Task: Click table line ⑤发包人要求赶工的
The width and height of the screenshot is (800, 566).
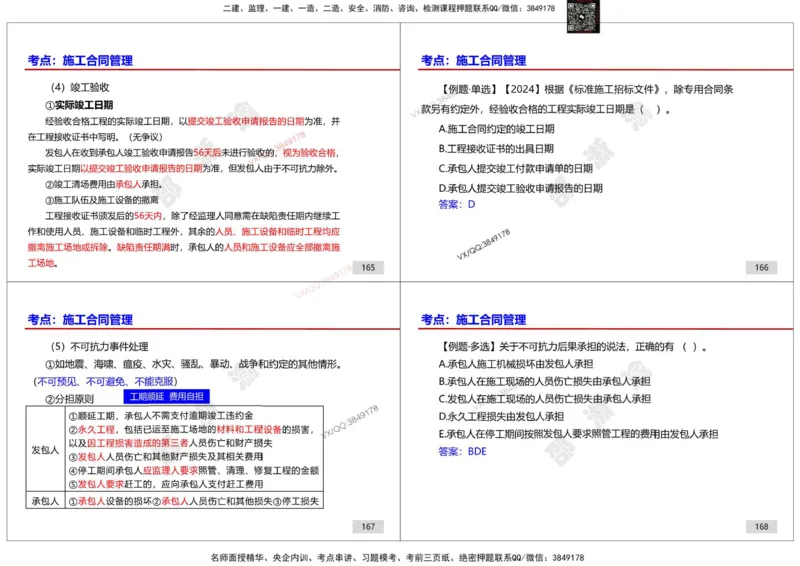Action: pos(166,484)
